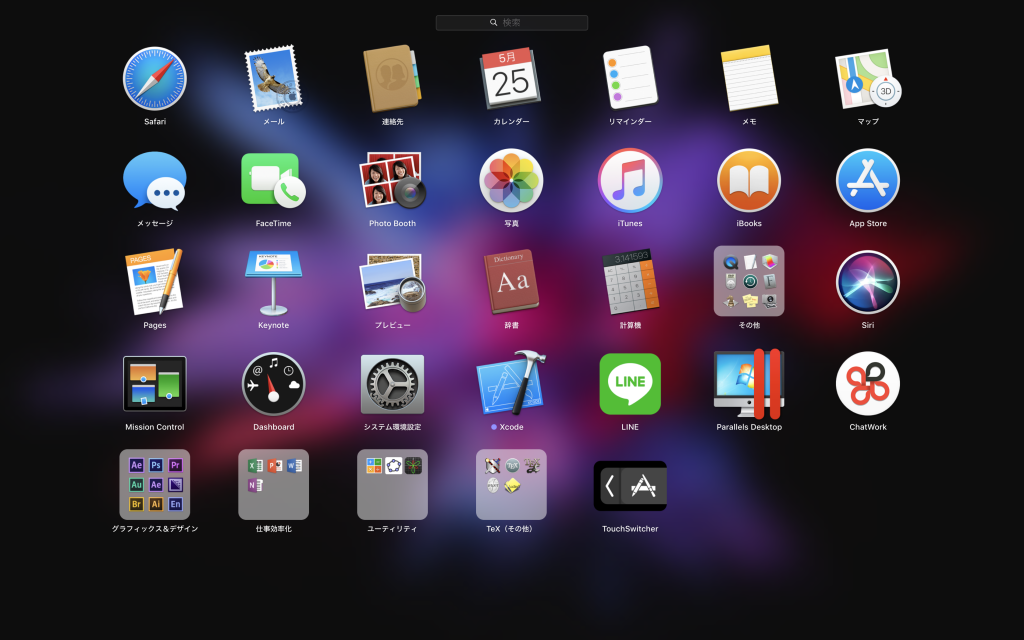Launch Parallels Desktop

pos(749,384)
